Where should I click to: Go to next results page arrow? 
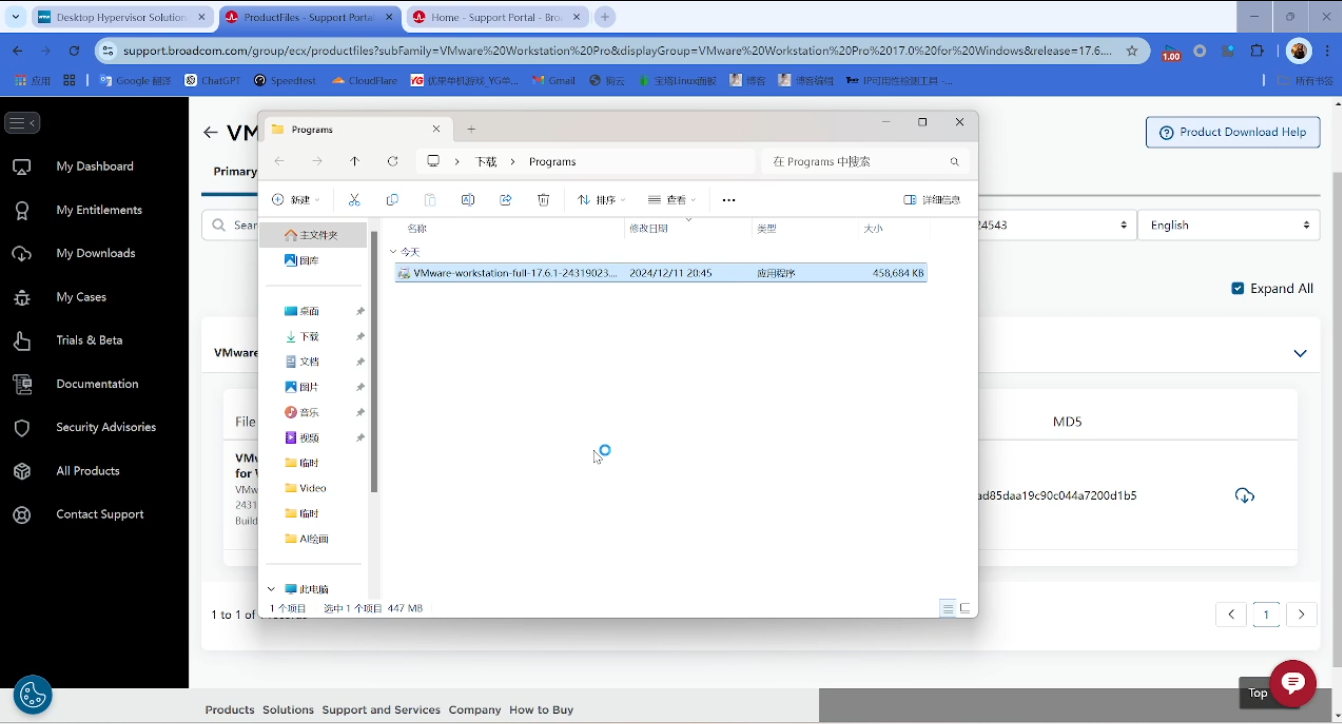click(1301, 614)
